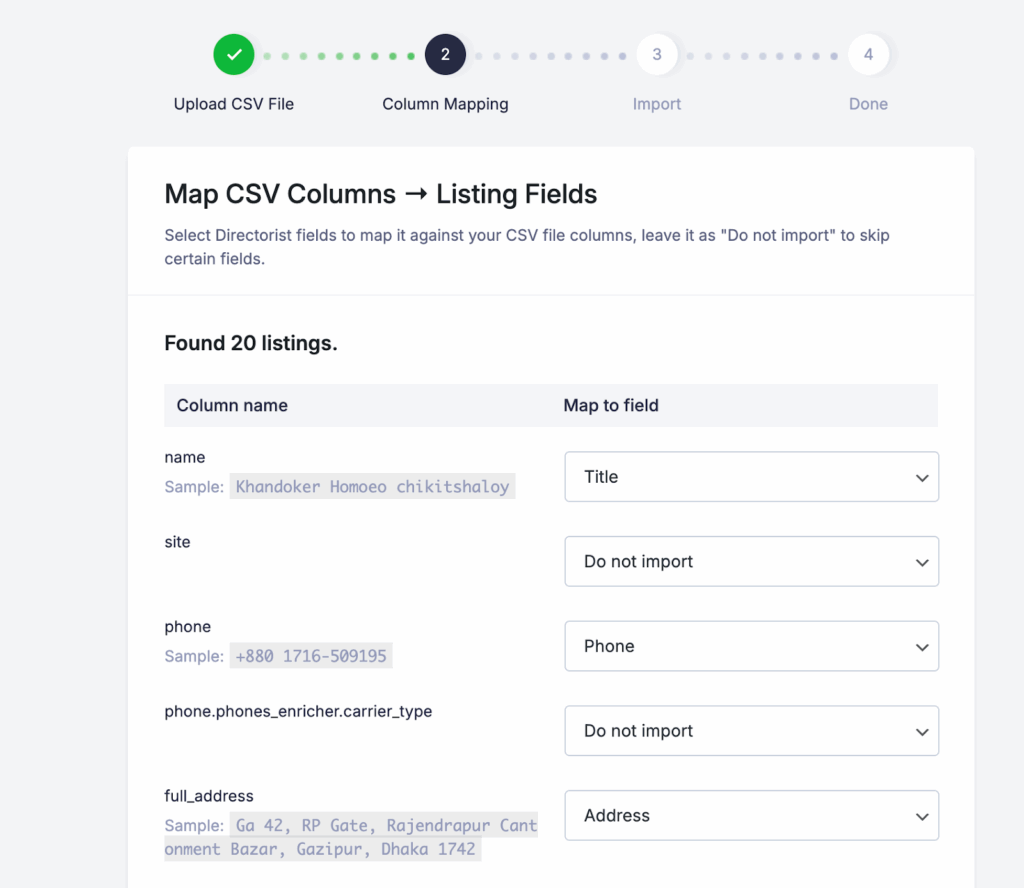1024x888 pixels.
Task: Click the Found 20 listings text
Action: [251, 343]
